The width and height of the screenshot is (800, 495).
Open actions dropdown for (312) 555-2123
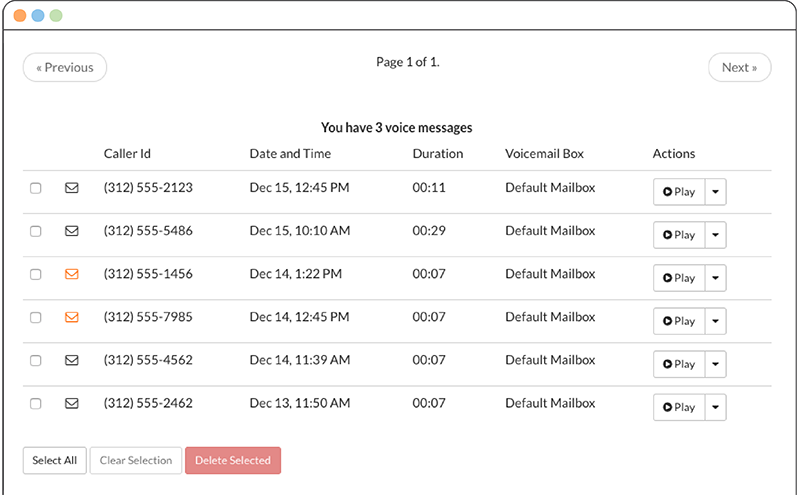(x=715, y=192)
